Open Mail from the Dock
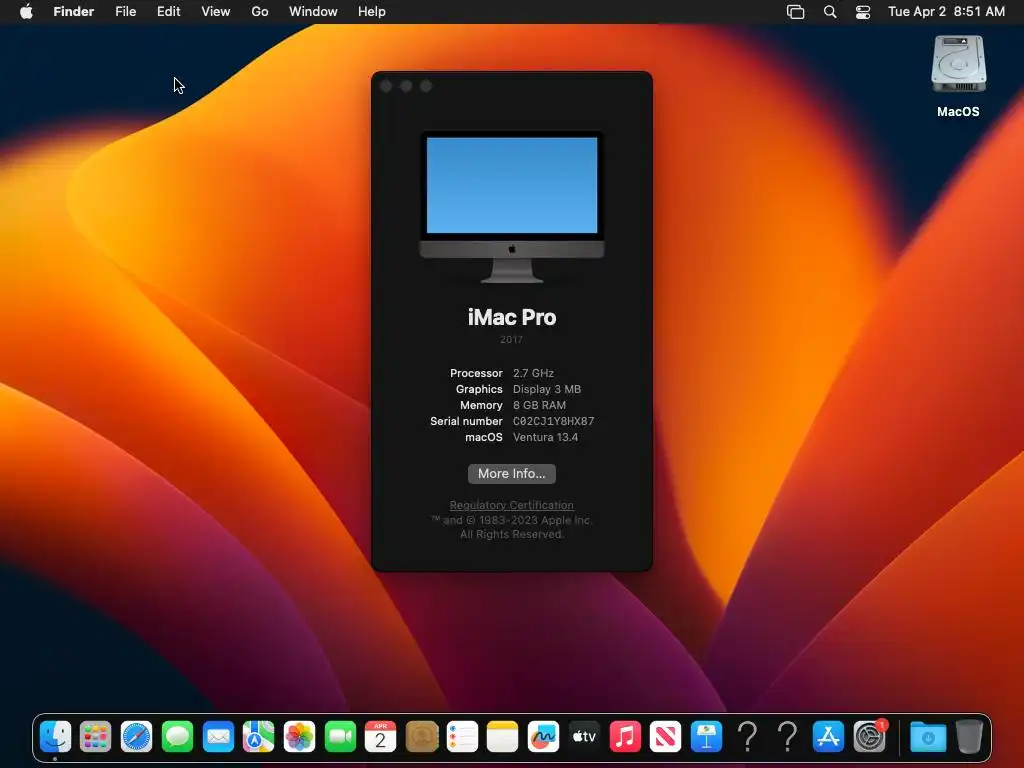Screen dimensions: 1024x768 point(218,737)
